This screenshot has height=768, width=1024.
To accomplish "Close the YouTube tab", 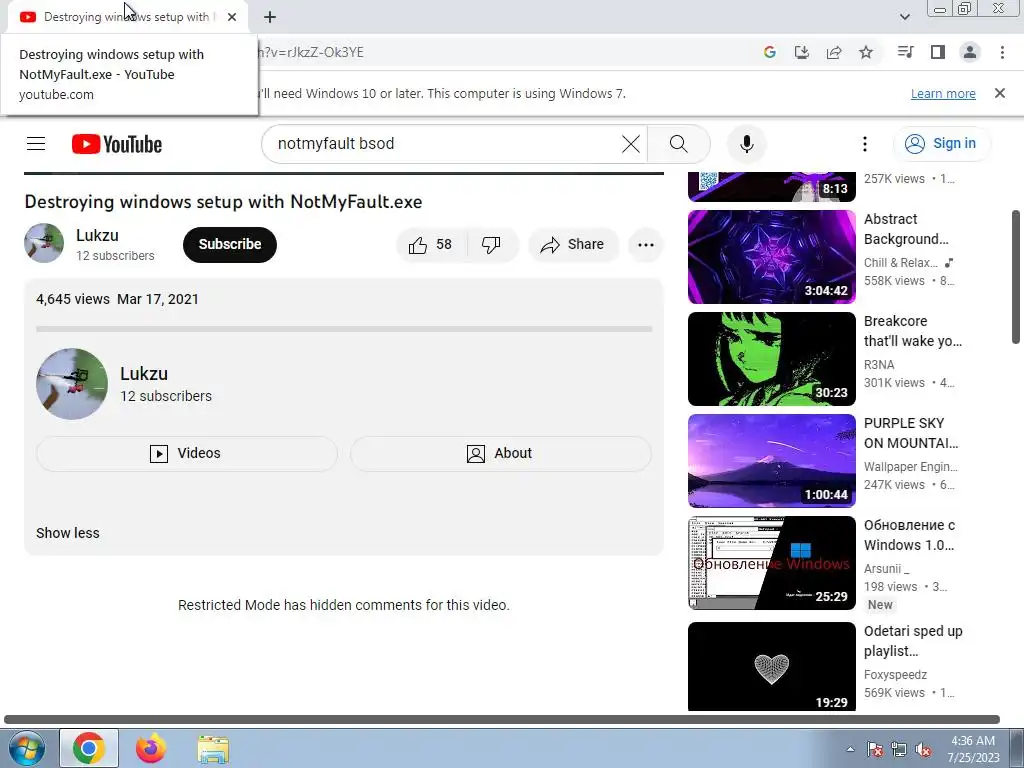I will point(232,17).
